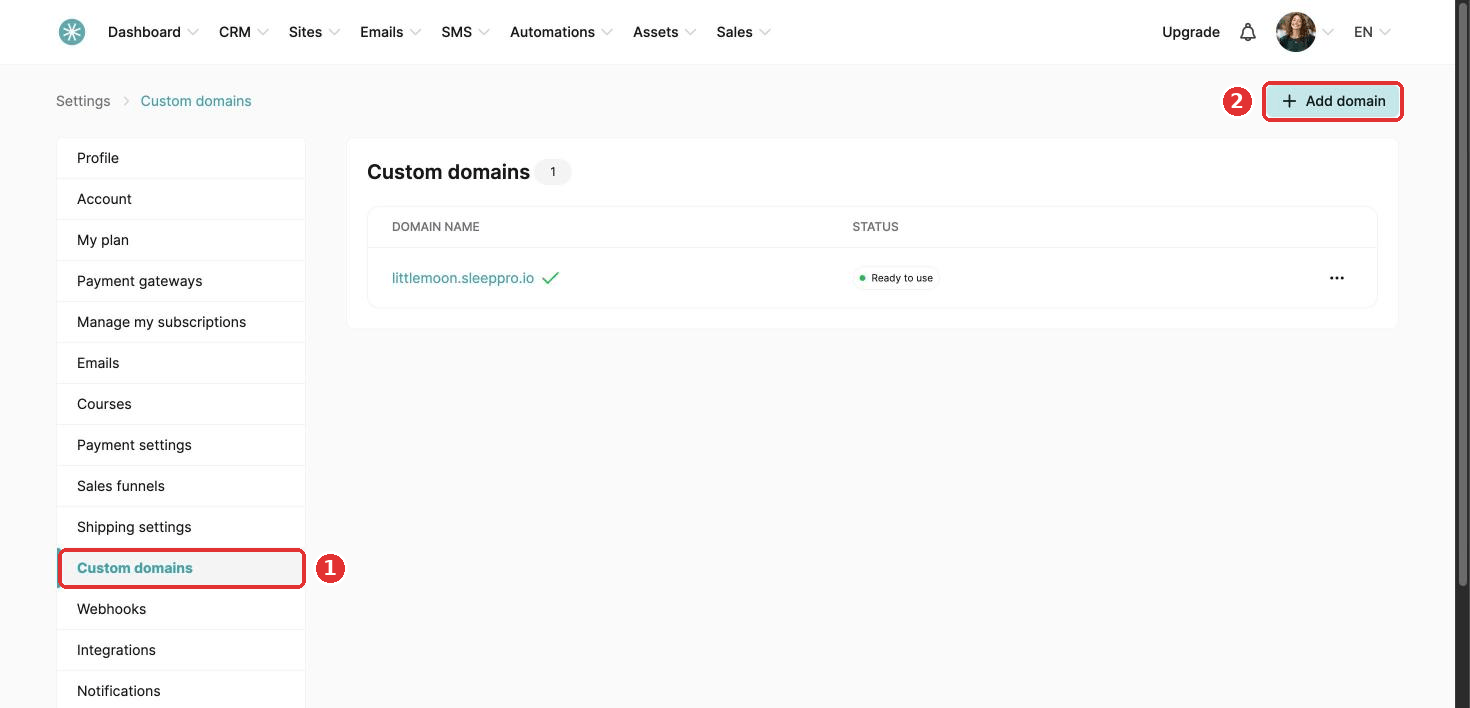Click the DOMAIN NAME column header

(436, 227)
